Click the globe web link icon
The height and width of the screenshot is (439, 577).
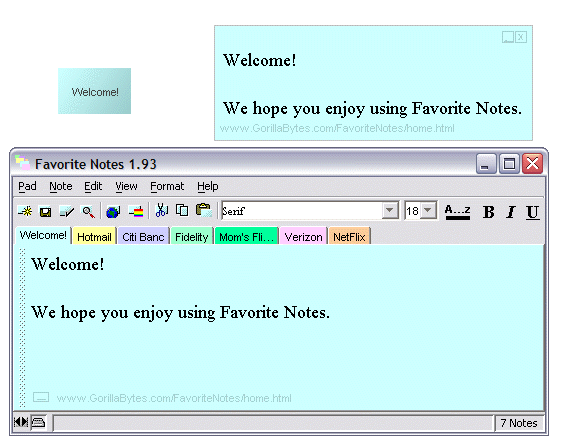point(113,212)
